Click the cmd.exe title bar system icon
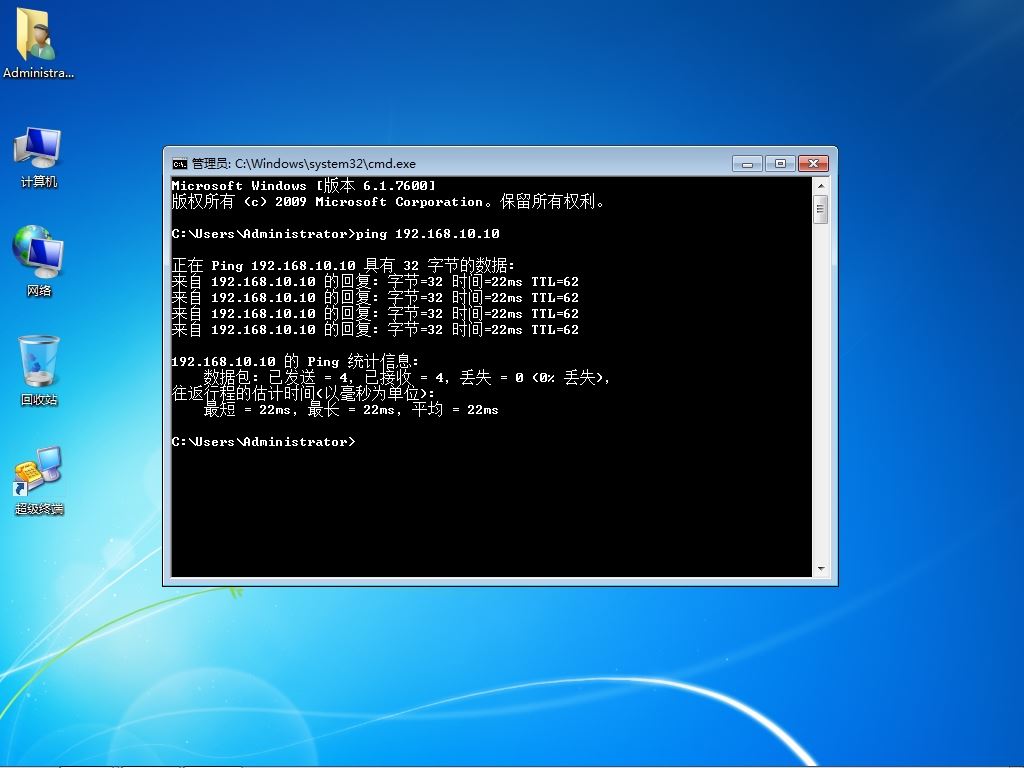Viewport: 1024px width, 768px height. pyautogui.click(x=180, y=164)
